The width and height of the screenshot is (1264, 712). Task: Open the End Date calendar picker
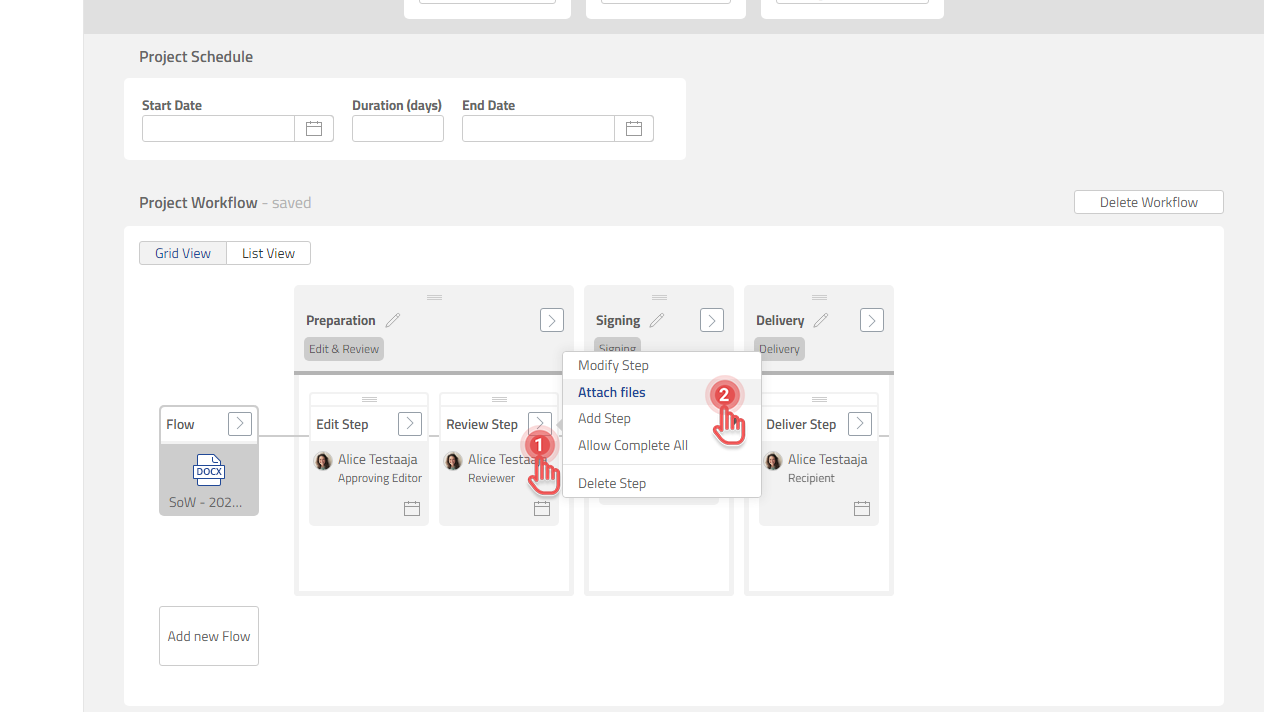click(634, 128)
